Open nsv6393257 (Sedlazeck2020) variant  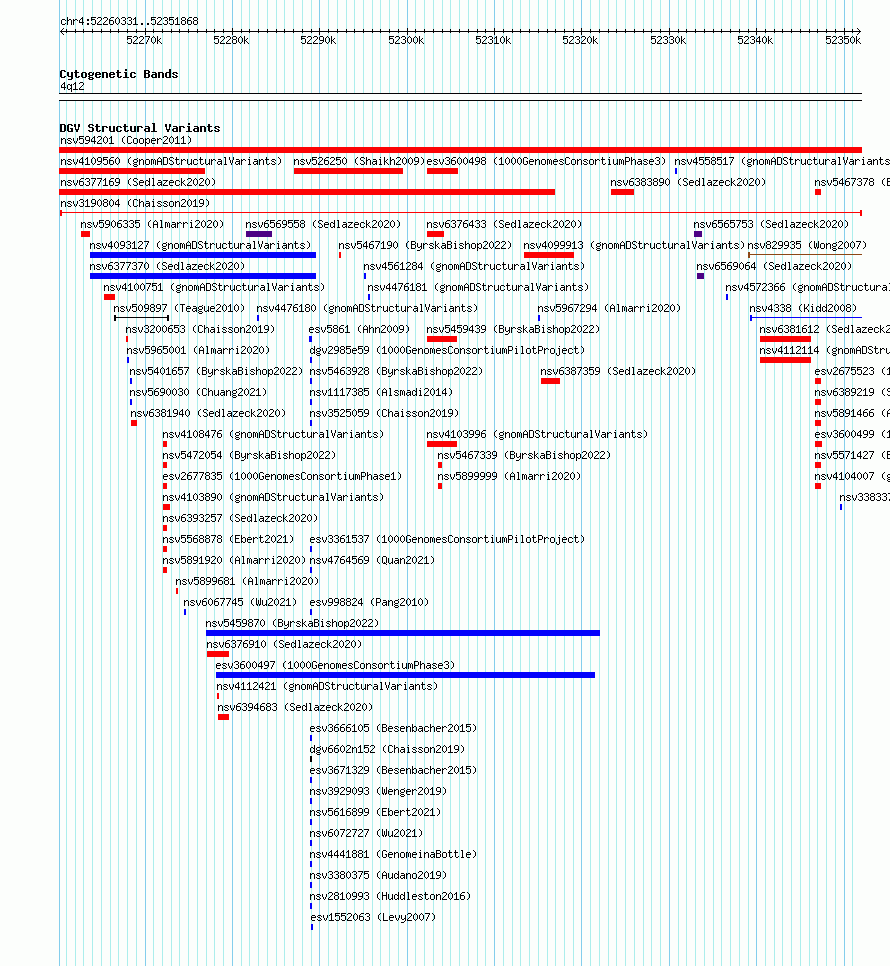240,518
